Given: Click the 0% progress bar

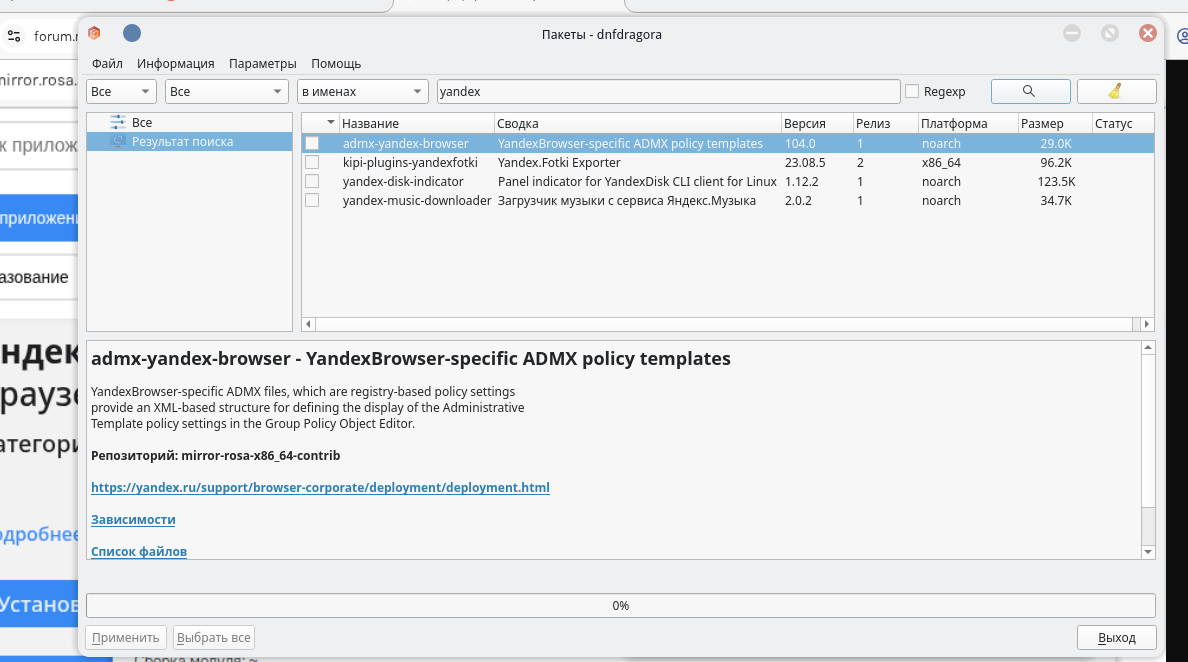Looking at the screenshot, I should click(621, 605).
